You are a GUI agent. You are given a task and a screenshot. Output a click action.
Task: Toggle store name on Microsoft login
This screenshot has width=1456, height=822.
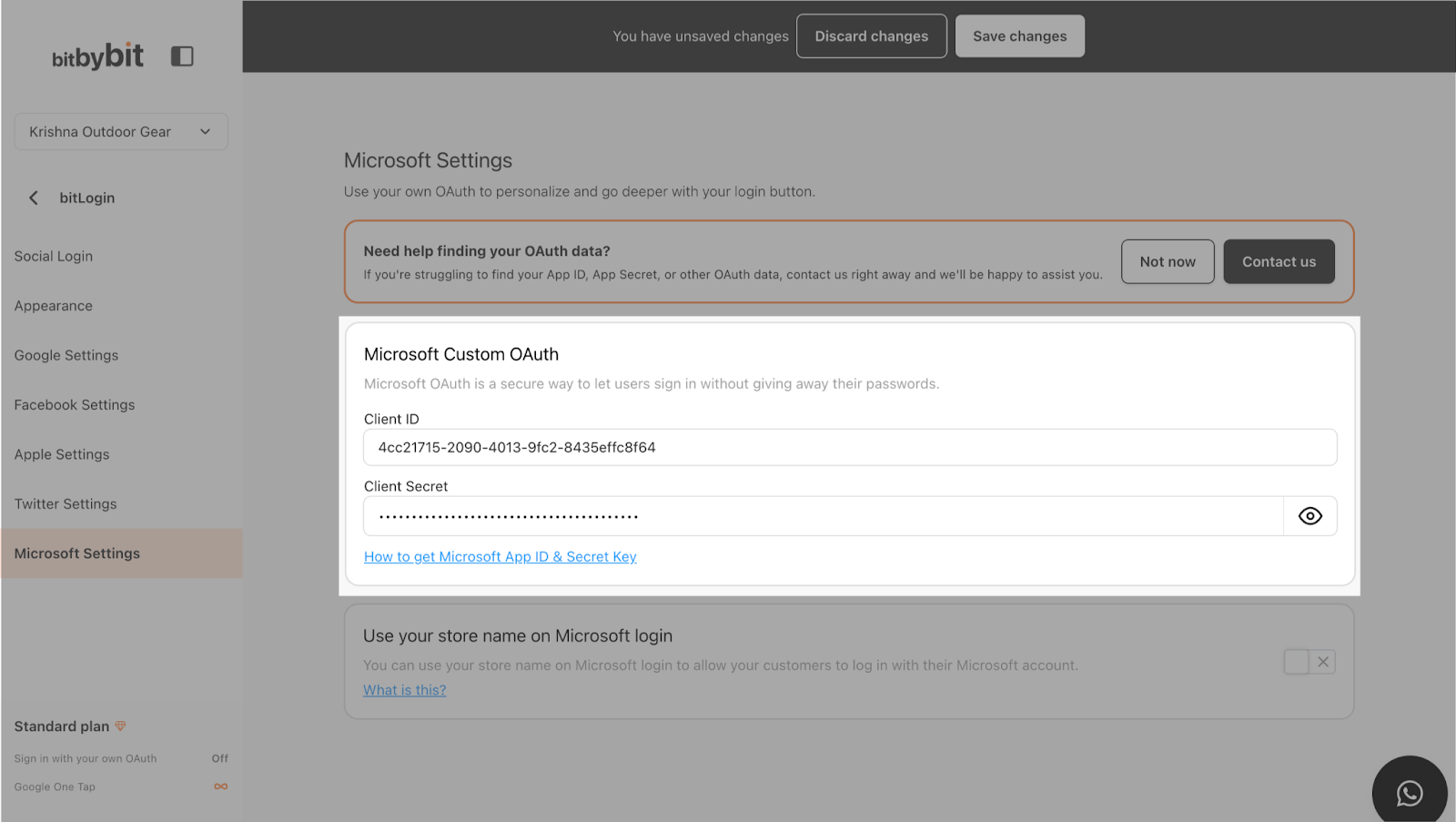coord(1309,662)
